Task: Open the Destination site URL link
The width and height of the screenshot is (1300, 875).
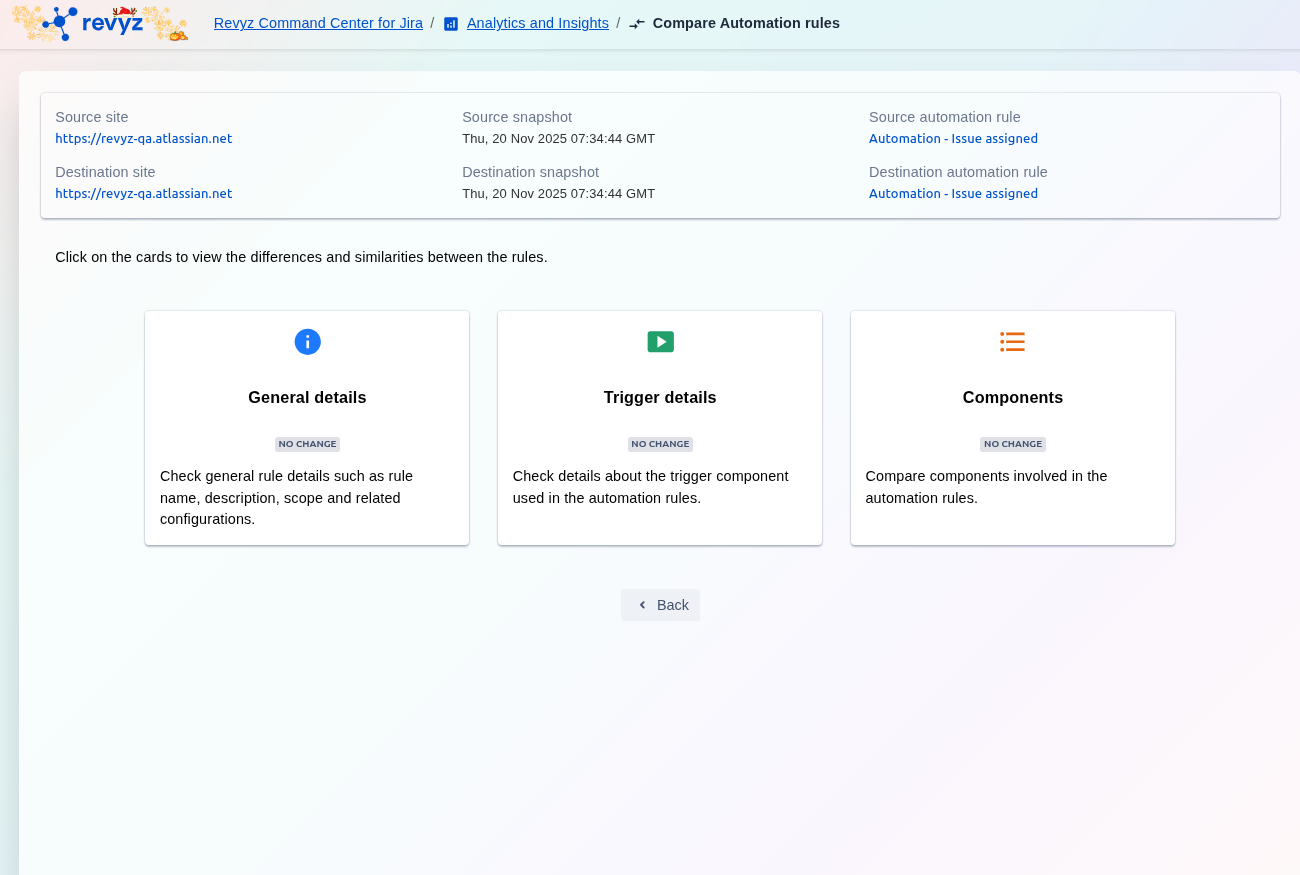Action: point(143,194)
